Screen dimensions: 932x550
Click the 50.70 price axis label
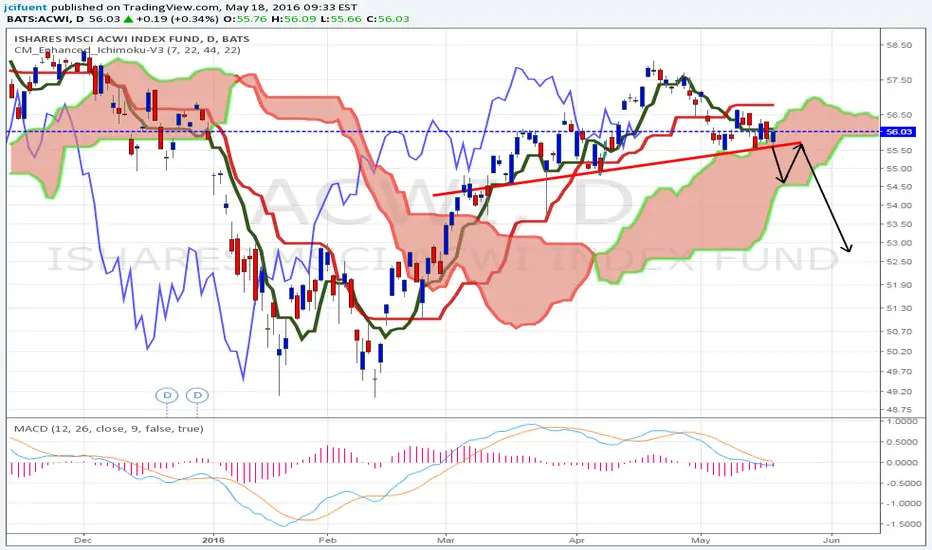pyautogui.click(x=898, y=332)
